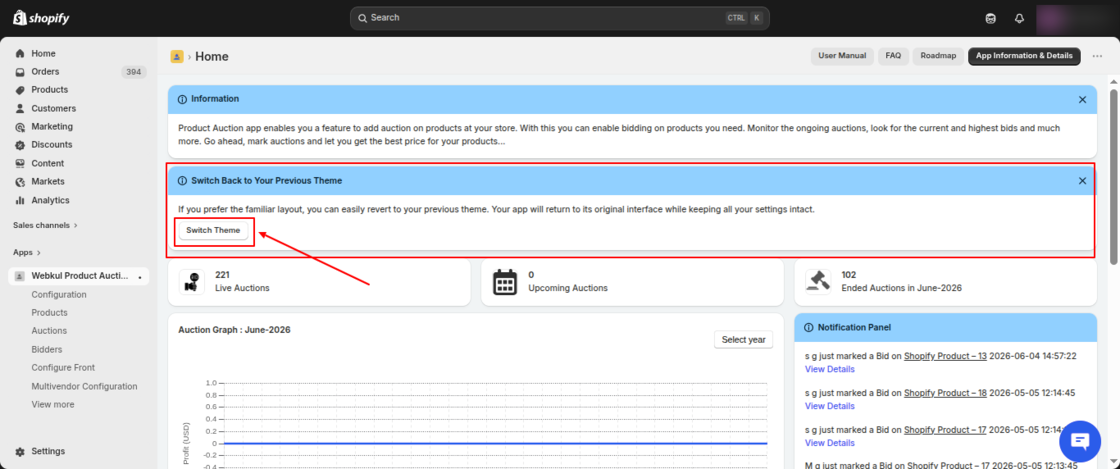The height and width of the screenshot is (469, 1120).
Task: Open the Bidders page
Action: pos(46,349)
